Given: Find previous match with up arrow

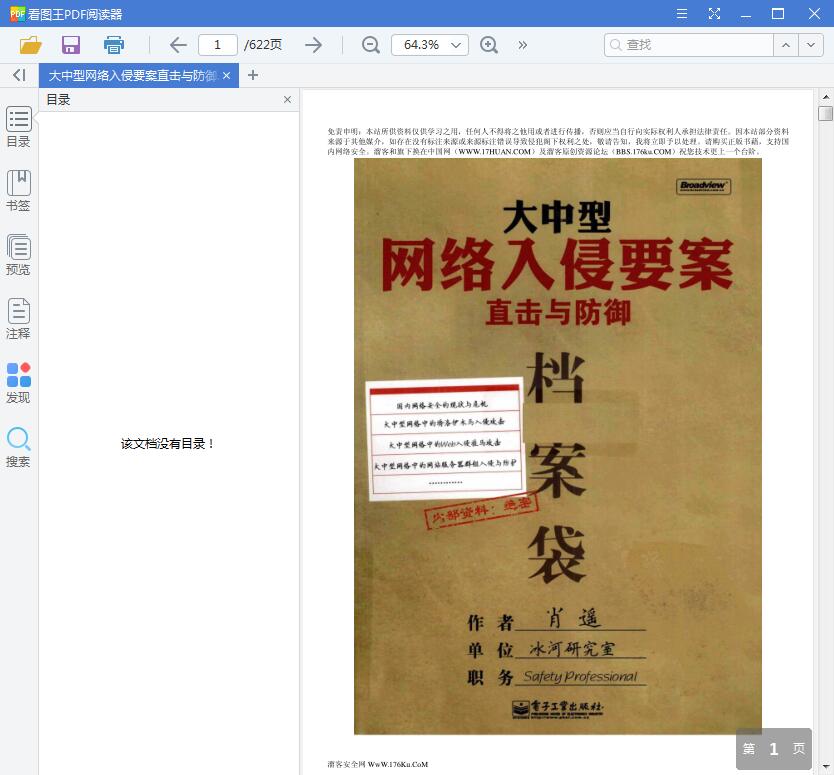Looking at the screenshot, I should pyautogui.click(x=786, y=45).
